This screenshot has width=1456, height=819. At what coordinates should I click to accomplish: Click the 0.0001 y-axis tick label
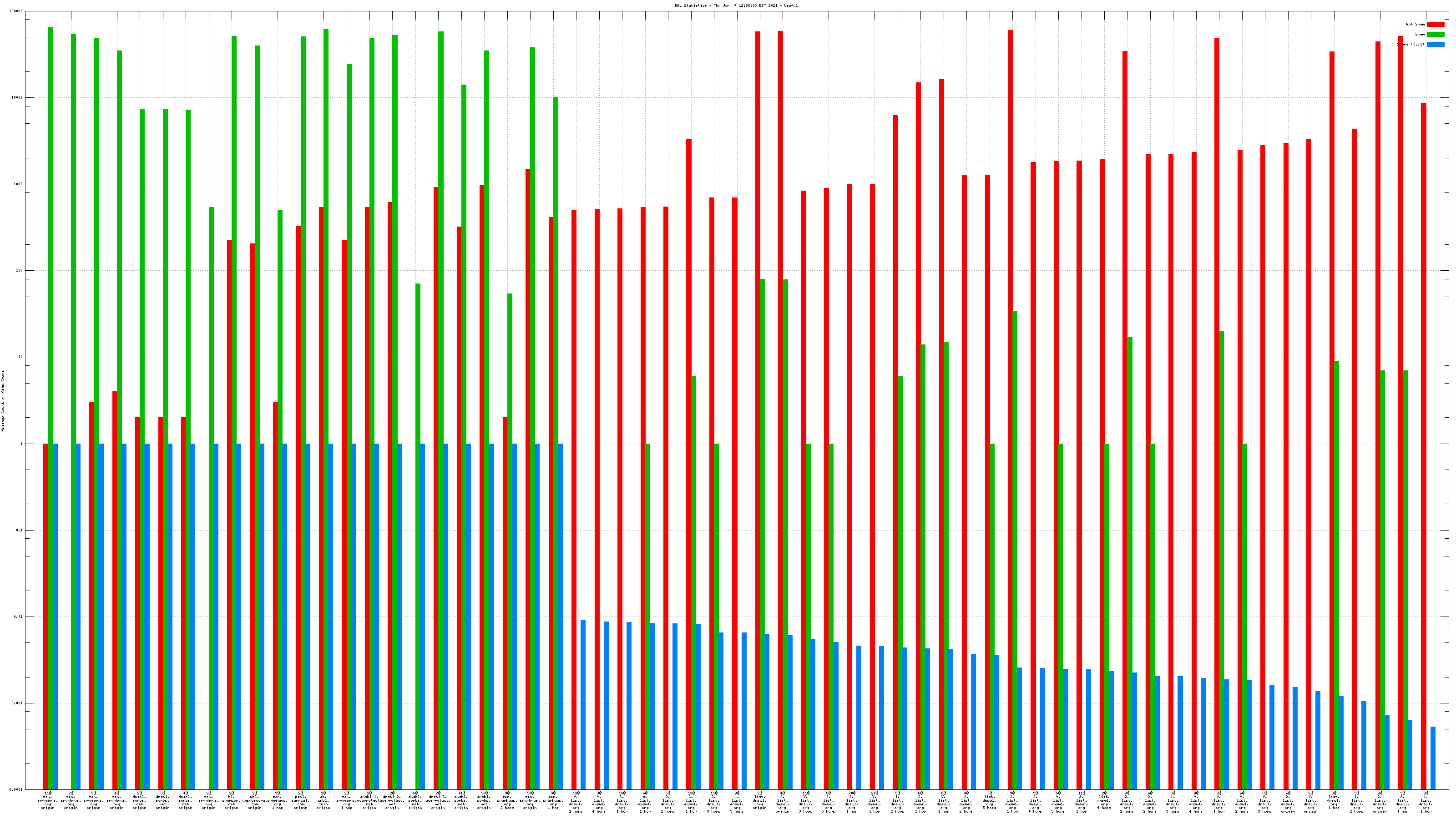(16, 789)
